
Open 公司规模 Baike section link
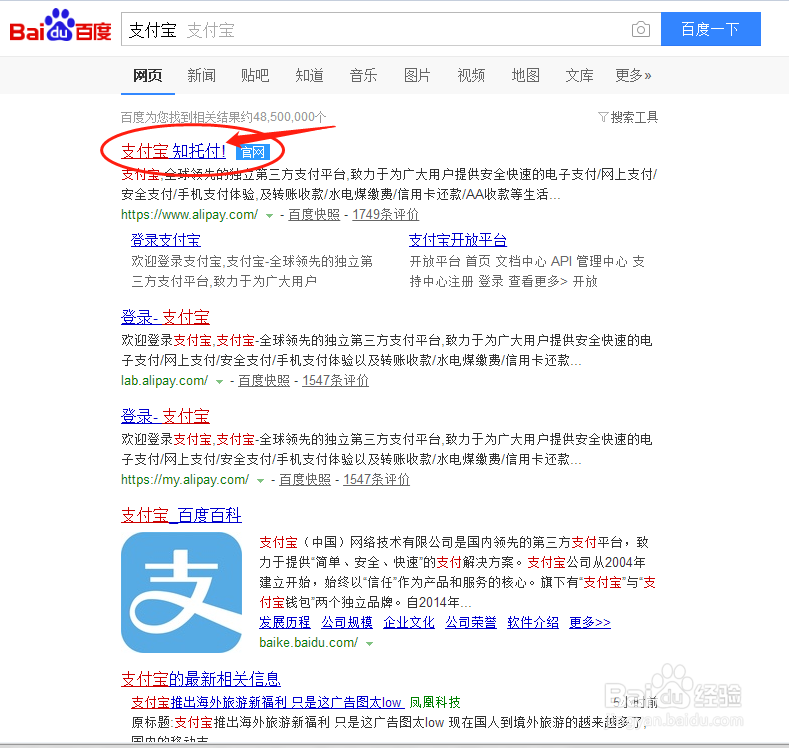(x=347, y=623)
